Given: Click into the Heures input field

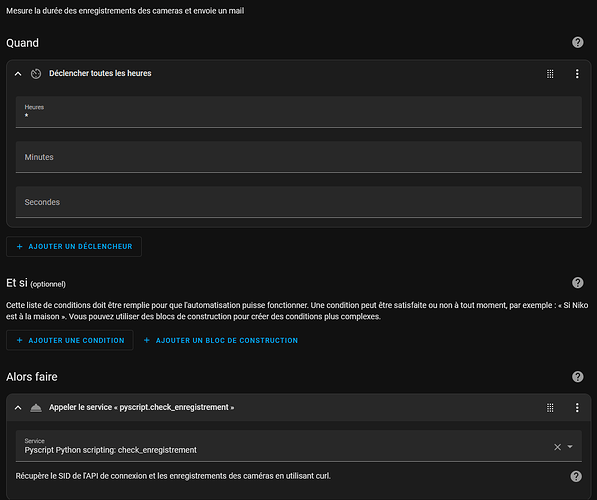Looking at the screenshot, I should click(298, 112).
